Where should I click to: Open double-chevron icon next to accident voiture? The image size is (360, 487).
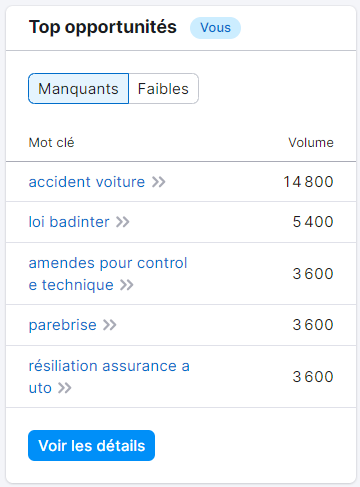click(159, 182)
